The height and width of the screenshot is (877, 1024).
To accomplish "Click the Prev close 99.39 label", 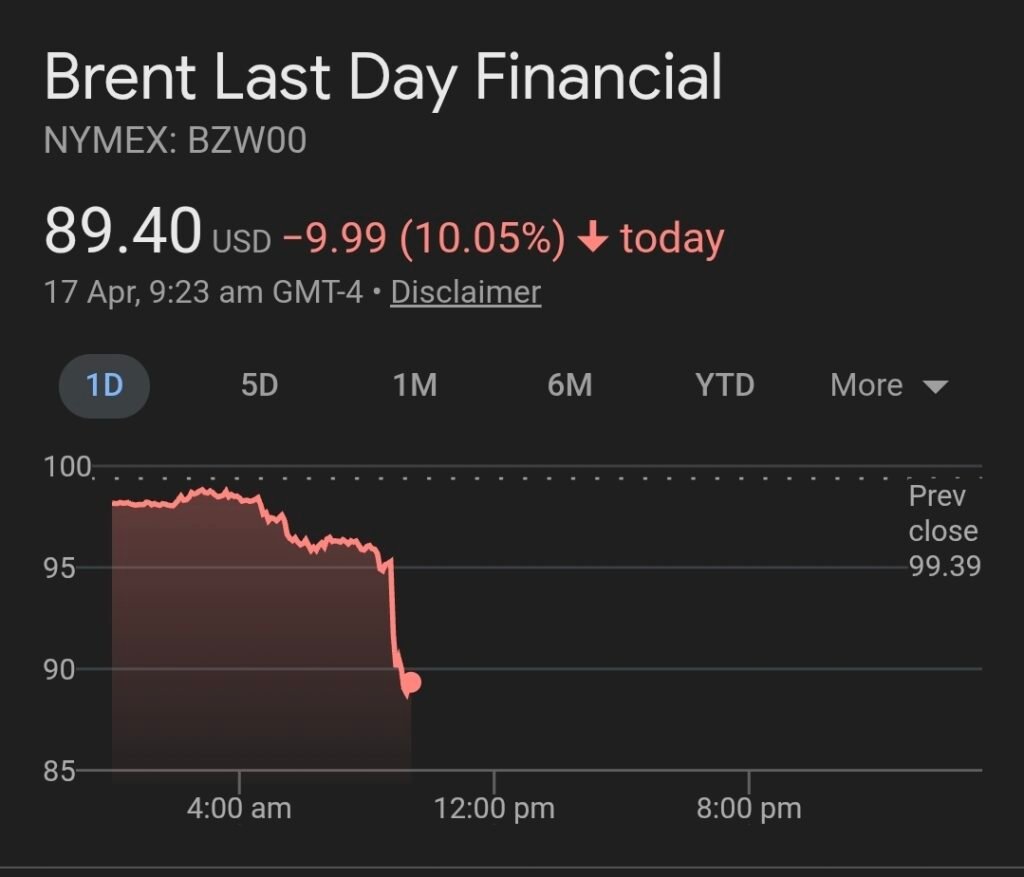I will 943,531.
